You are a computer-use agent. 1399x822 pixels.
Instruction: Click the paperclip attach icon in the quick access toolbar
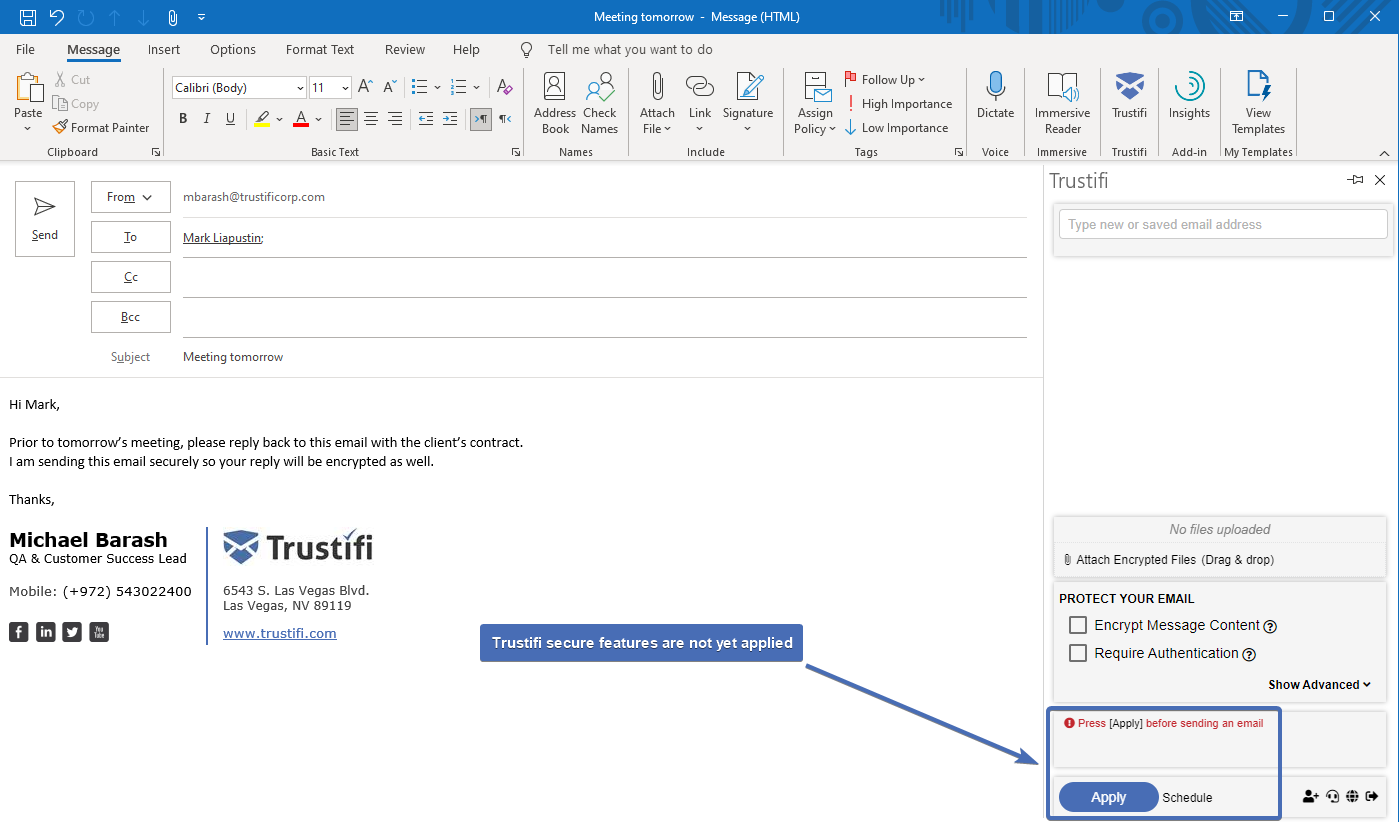point(172,17)
